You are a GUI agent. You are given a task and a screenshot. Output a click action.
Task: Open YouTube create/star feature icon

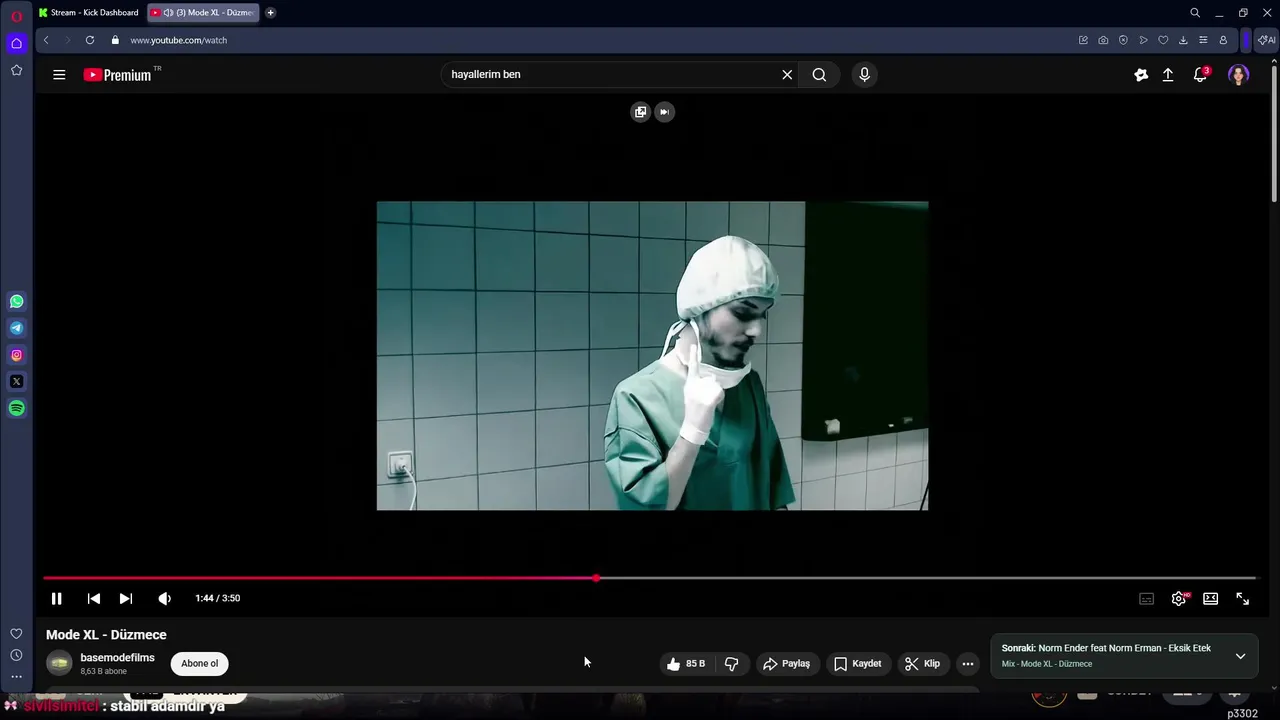point(1141,74)
